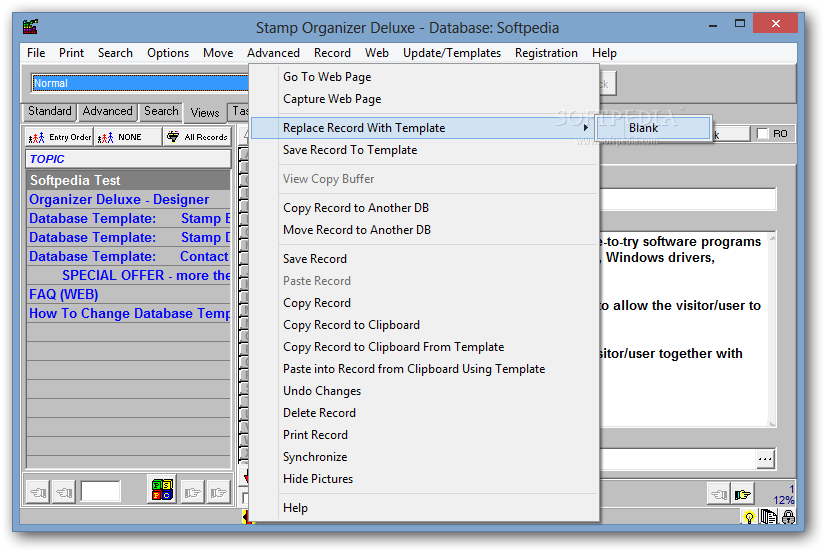Select Delete Record
The height and width of the screenshot is (552, 825).
point(425,413)
